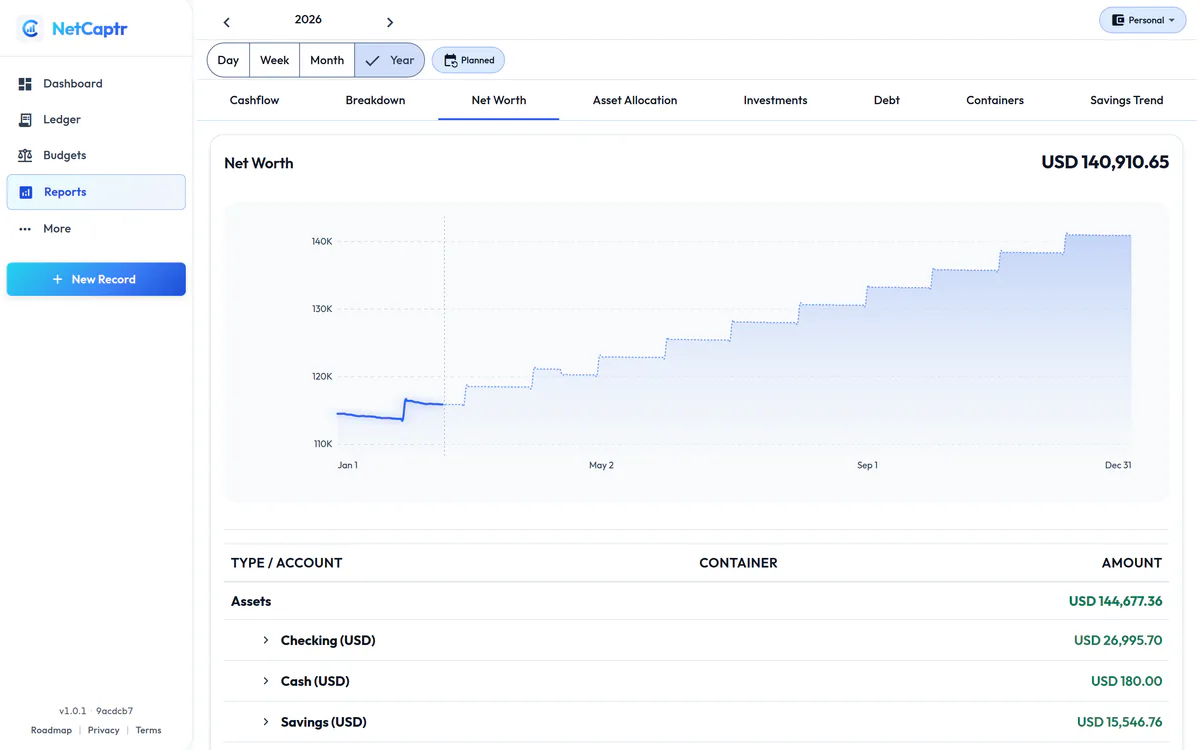Click the NetCaptr logo icon
The height and width of the screenshot is (750, 1200).
[x=30, y=29]
